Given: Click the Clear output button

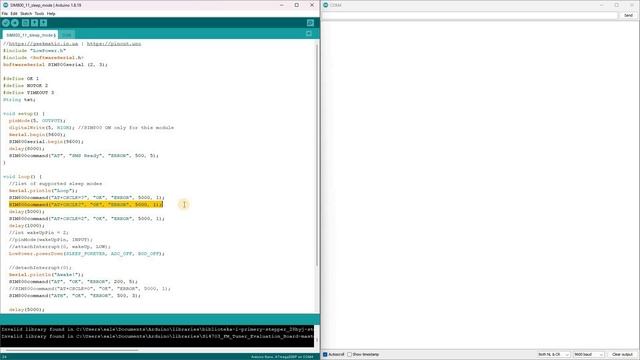Looking at the screenshot, I should click(x=622, y=354).
